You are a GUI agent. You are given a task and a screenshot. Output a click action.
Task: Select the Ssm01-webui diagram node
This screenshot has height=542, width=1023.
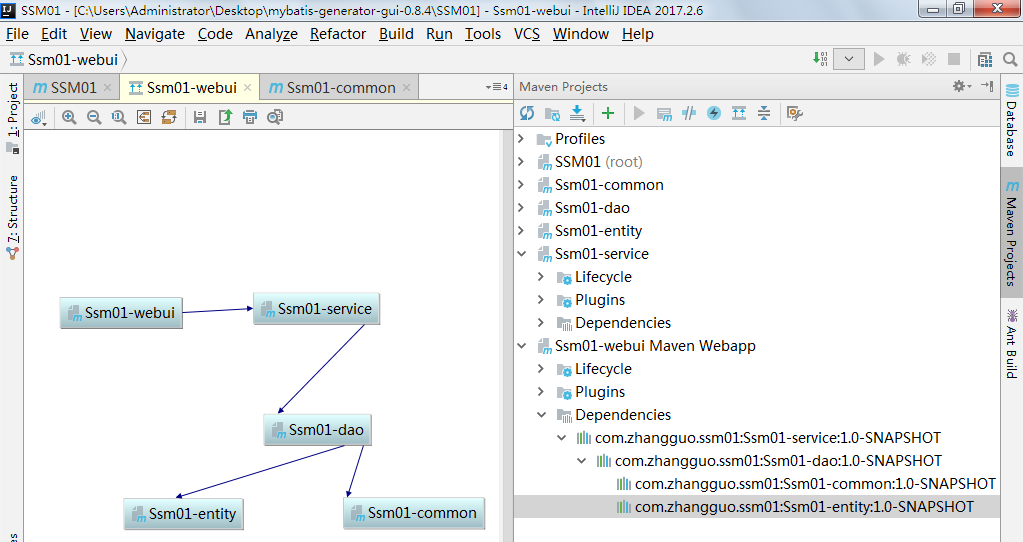tap(121, 313)
